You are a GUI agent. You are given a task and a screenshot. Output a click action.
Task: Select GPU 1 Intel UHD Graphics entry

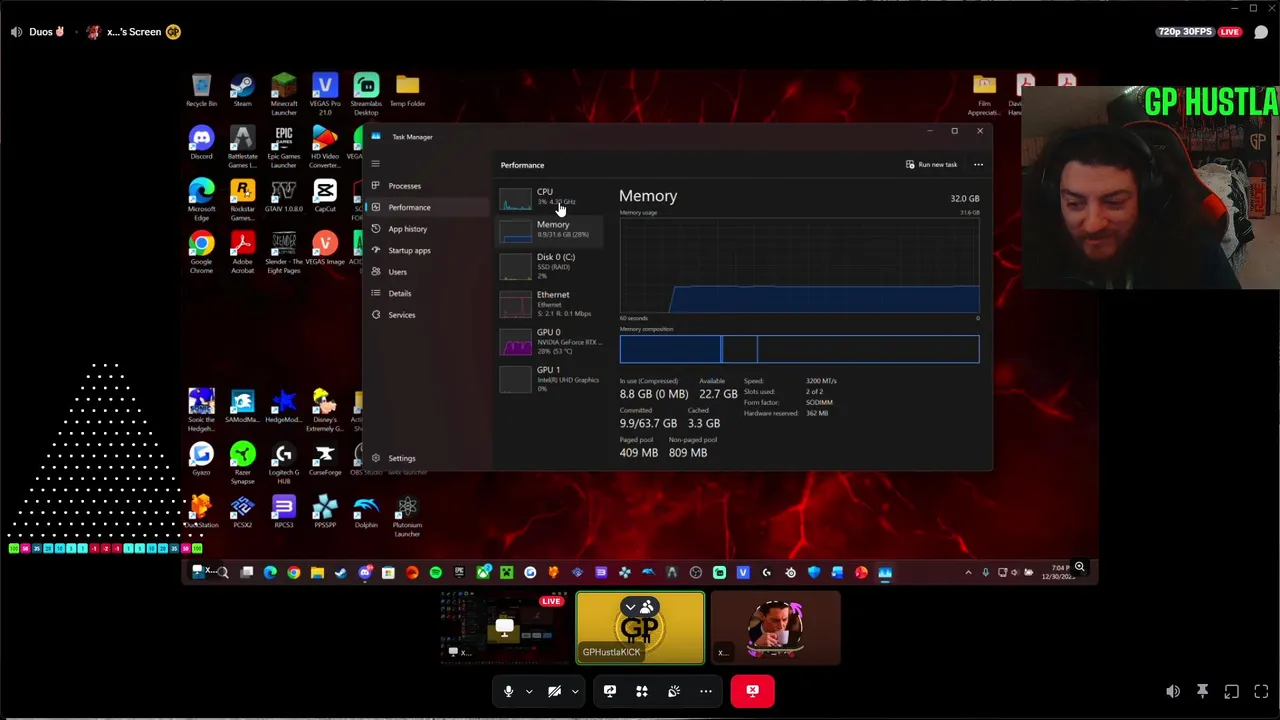point(550,378)
